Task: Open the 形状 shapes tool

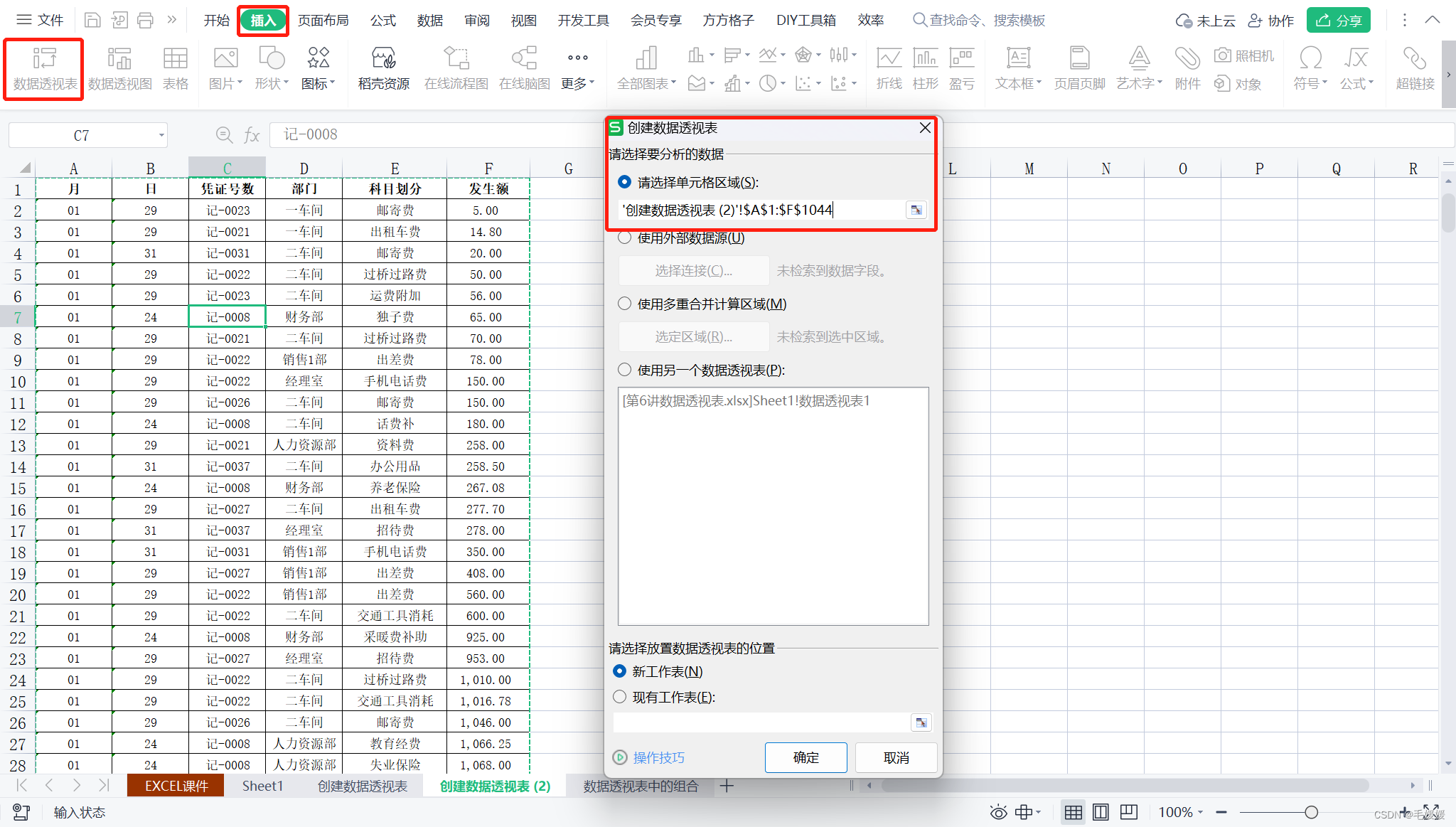Action: point(272,69)
